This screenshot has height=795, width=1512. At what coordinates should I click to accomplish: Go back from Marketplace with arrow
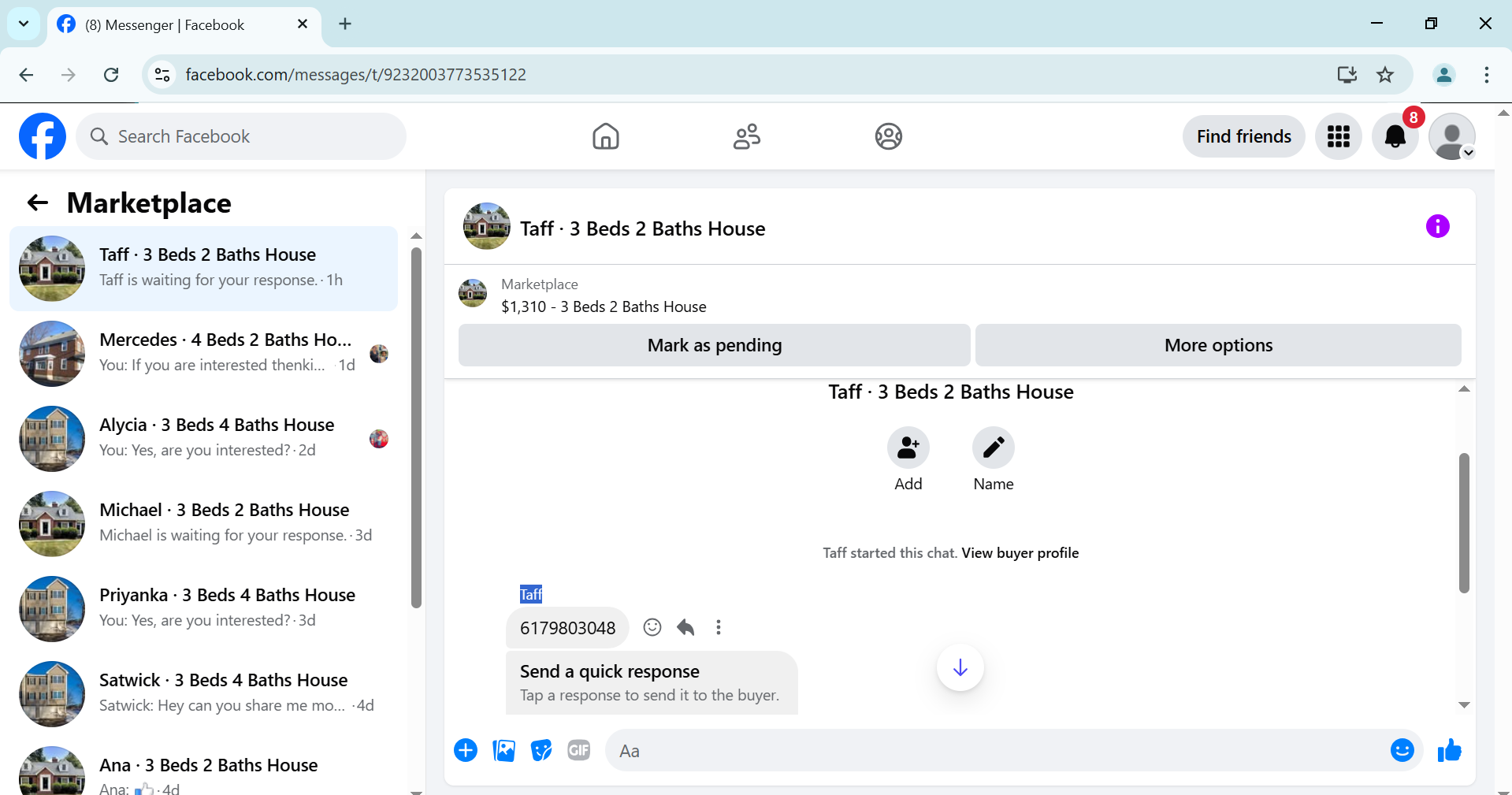tap(37, 202)
